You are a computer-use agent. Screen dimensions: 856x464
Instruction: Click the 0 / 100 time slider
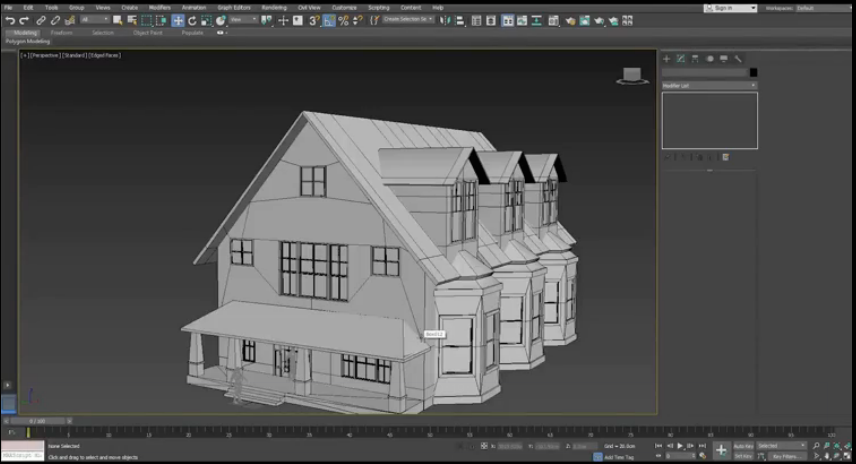38,421
